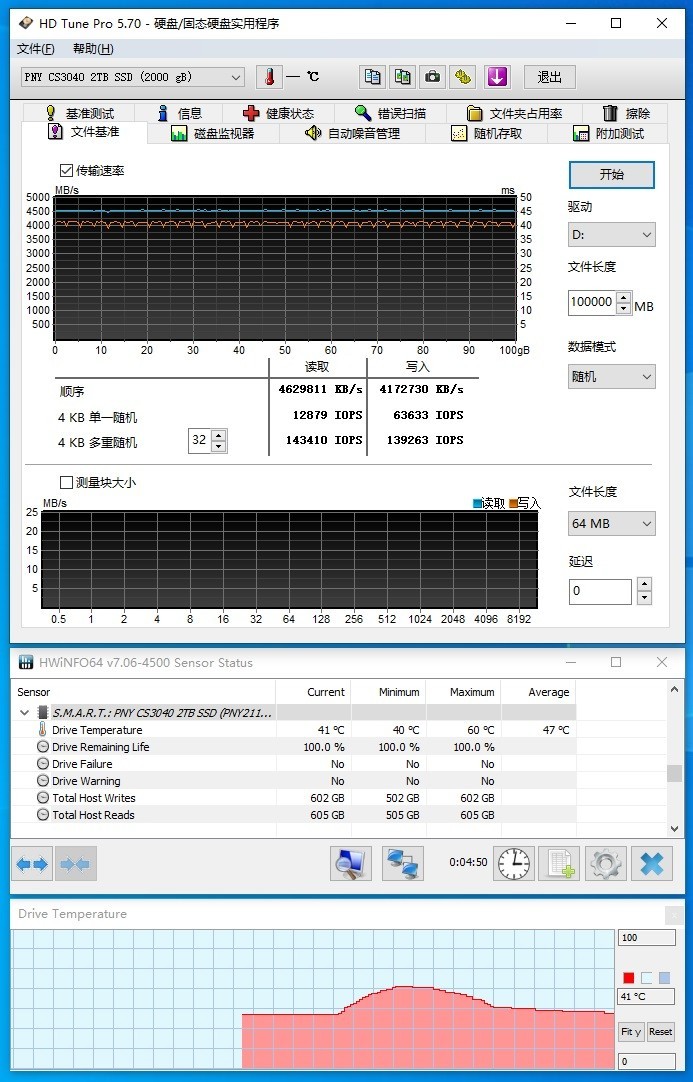This screenshot has height=1082, width=693.
Task: Click the HWiNFO log file add icon
Action: tap(559, 863)
